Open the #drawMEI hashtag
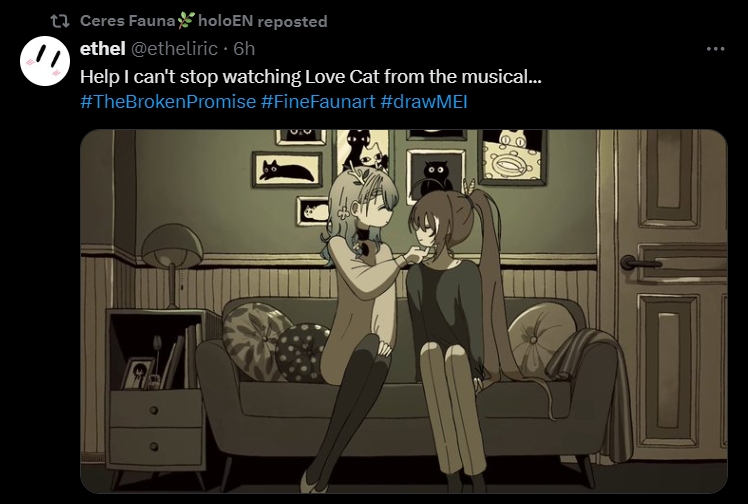 tap(424, 102)
